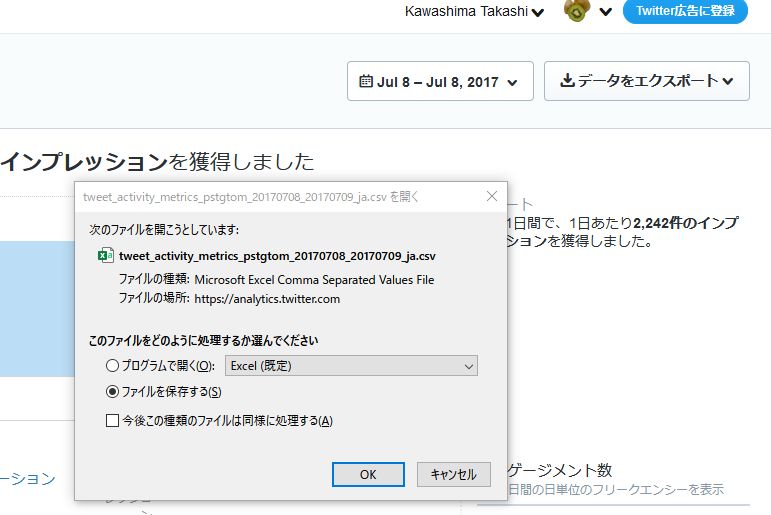The image size is (771, 515).
Task: Open データをエクスポート export menu
Action: pyautogui.click(x=647, y=81)
